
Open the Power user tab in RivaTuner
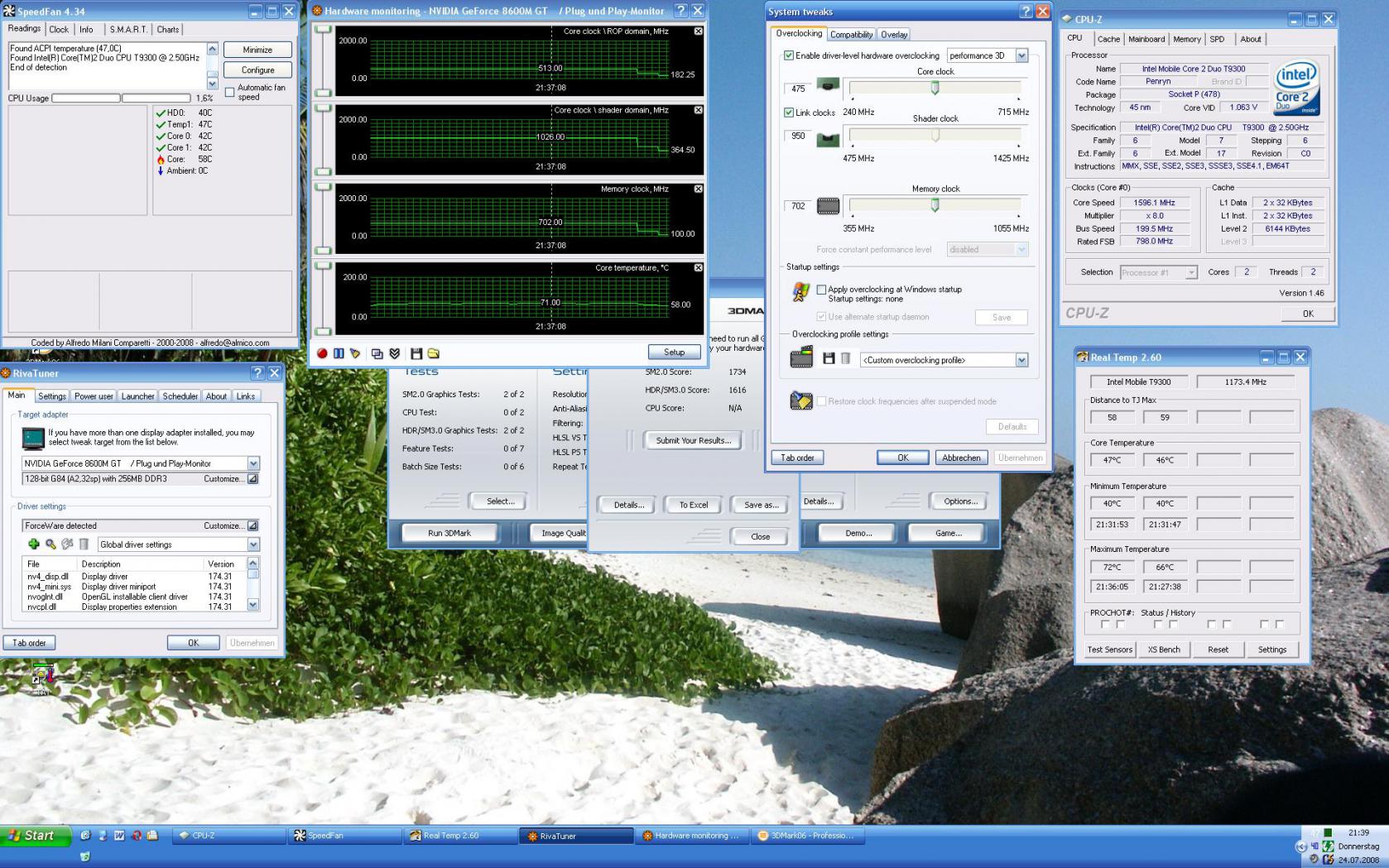pos(94,396)
